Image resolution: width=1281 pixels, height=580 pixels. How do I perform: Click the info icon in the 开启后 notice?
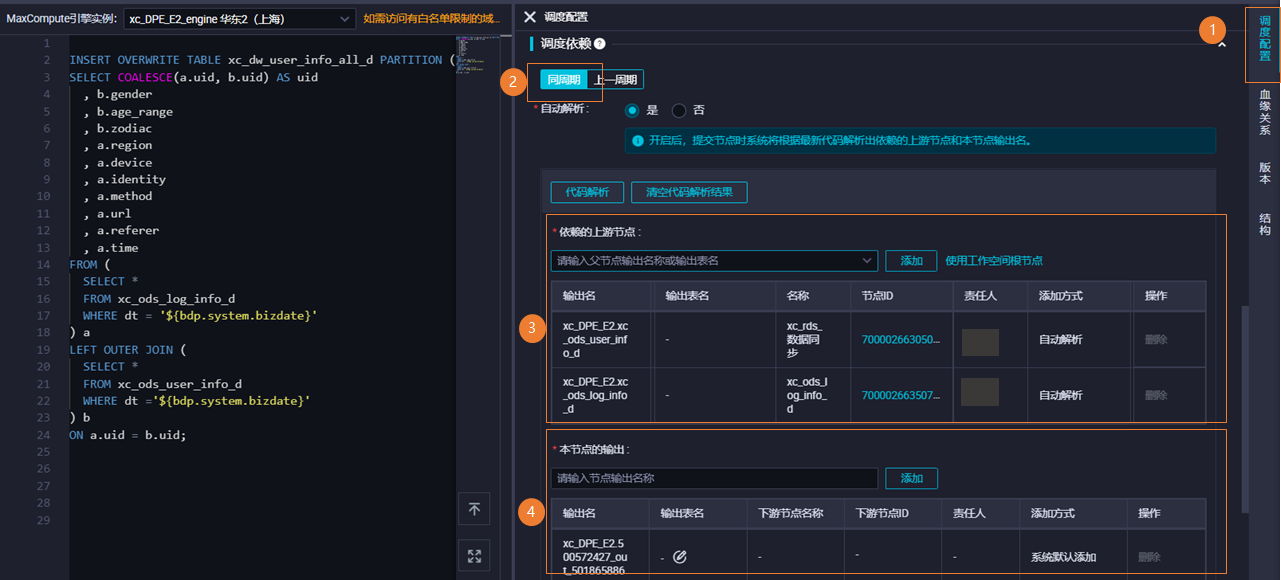[x=637, y=141]
